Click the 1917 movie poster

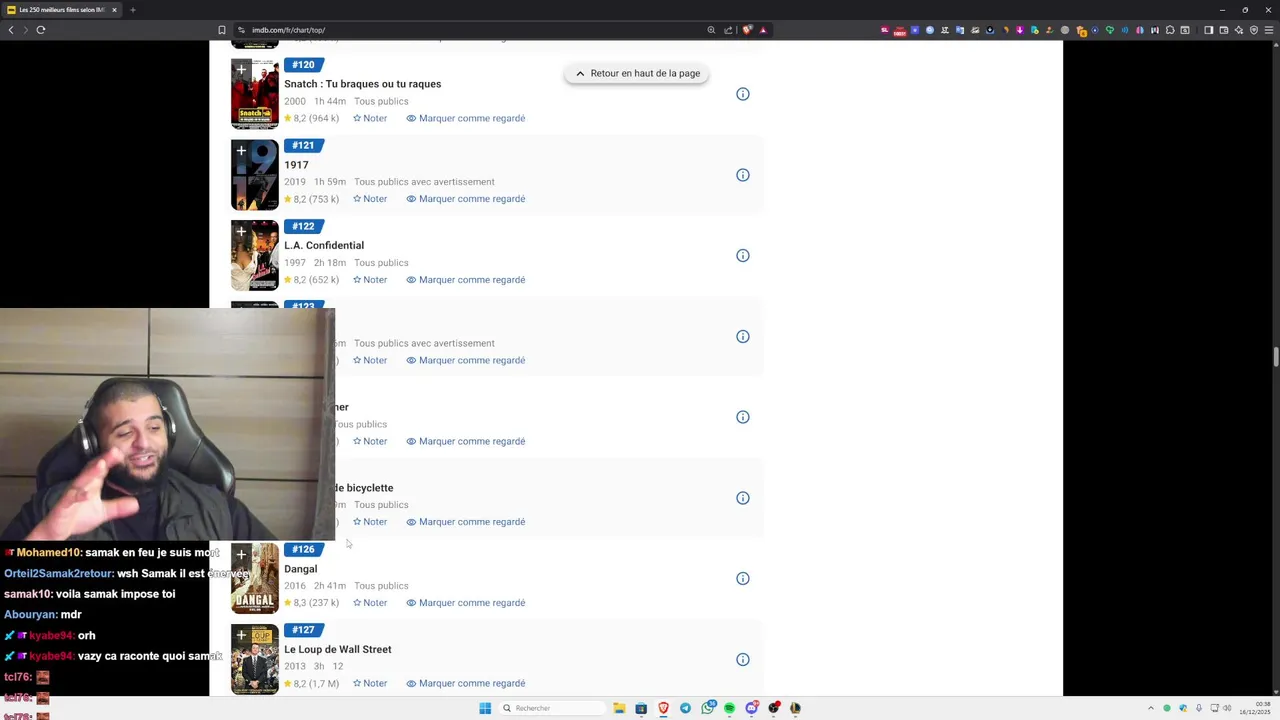click(x=255, y=175)
